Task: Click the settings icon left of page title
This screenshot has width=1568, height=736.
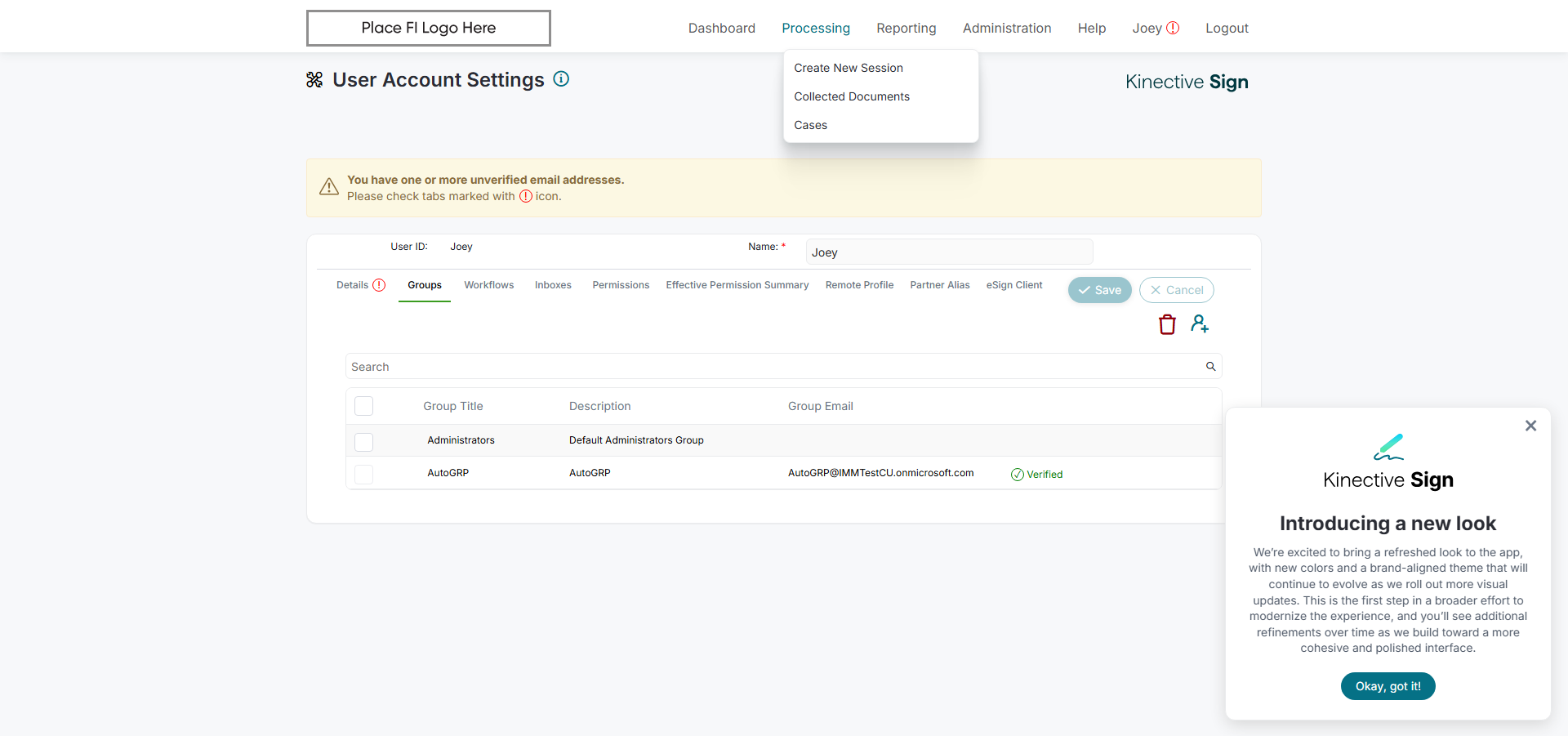Action: point(314,80)
